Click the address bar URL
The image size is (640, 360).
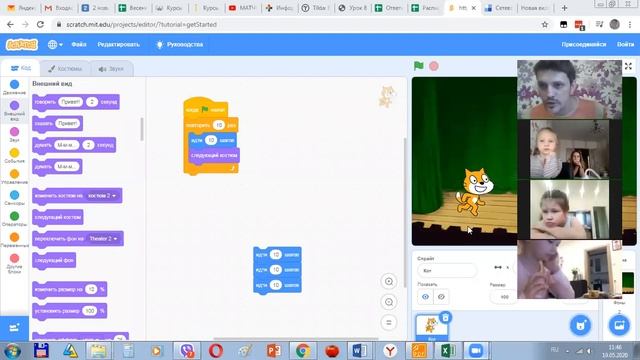(x=141, y=24)
